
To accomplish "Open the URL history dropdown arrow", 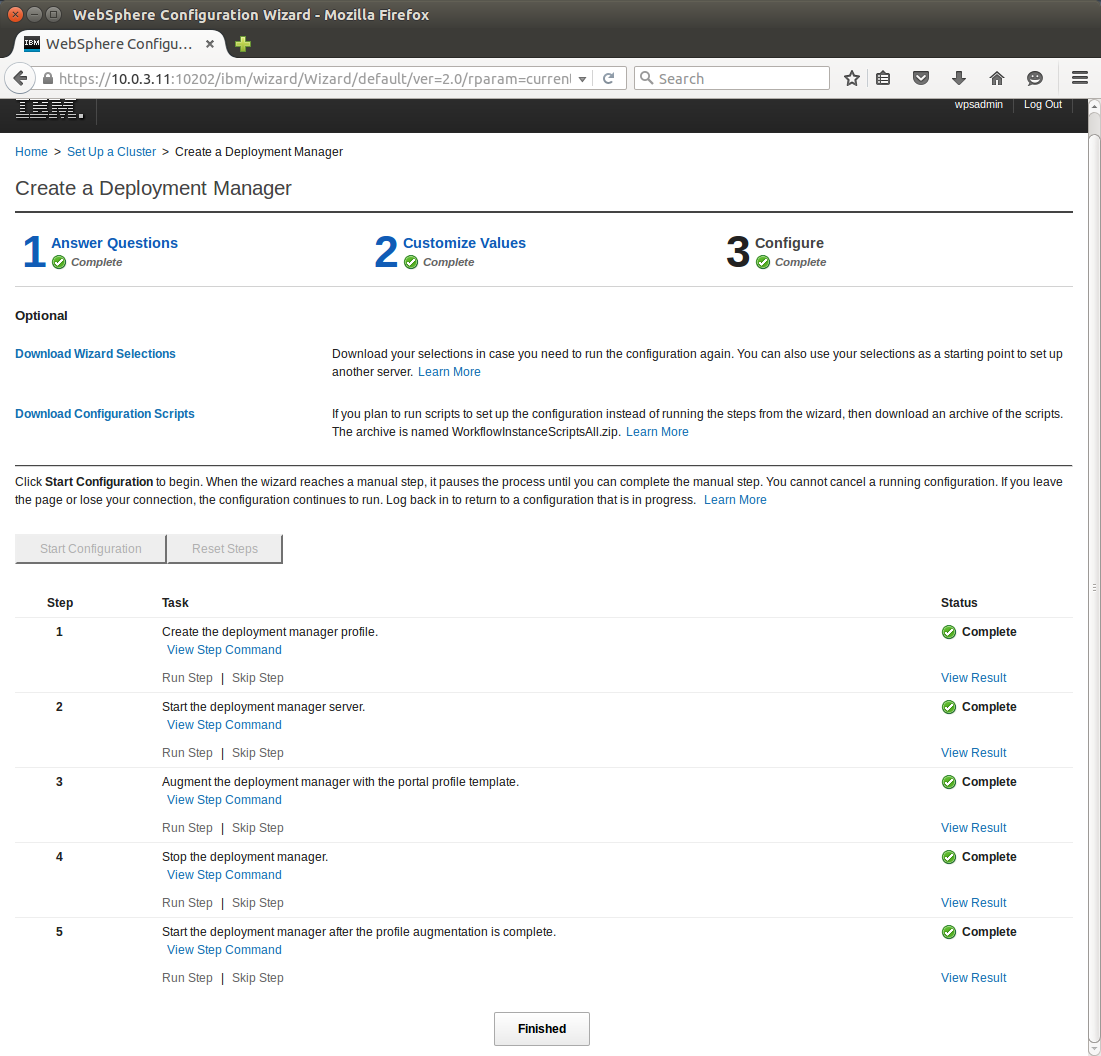I will [582, 79].
